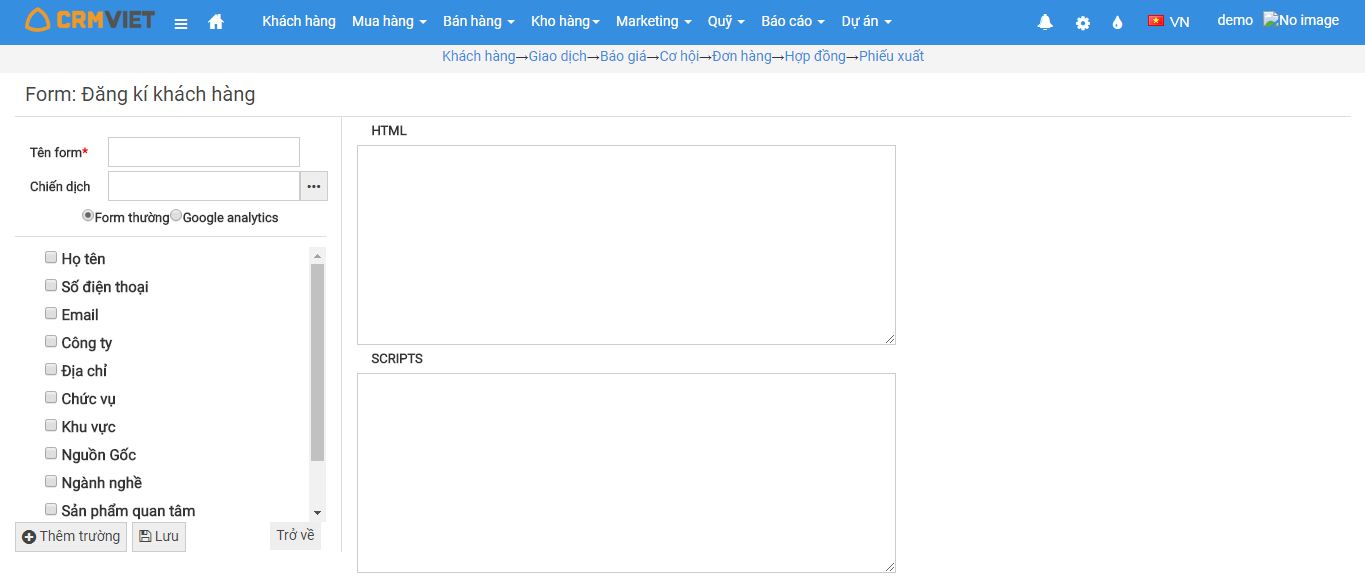Click inside the HTML textarea
Screen dimensions: 1365x584
626,245
